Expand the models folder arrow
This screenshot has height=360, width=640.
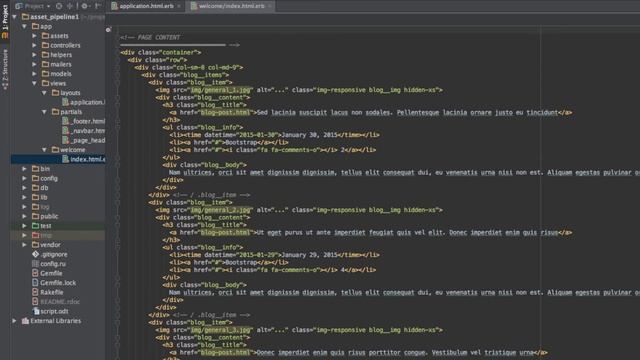[35, 74]
